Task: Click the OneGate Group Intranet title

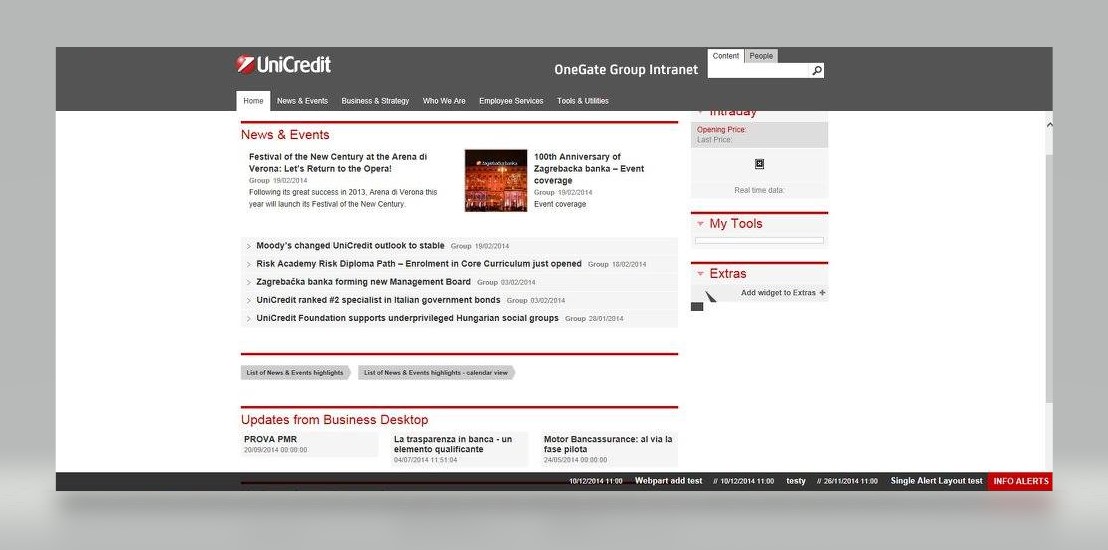Action: click(x=626, y=70)
